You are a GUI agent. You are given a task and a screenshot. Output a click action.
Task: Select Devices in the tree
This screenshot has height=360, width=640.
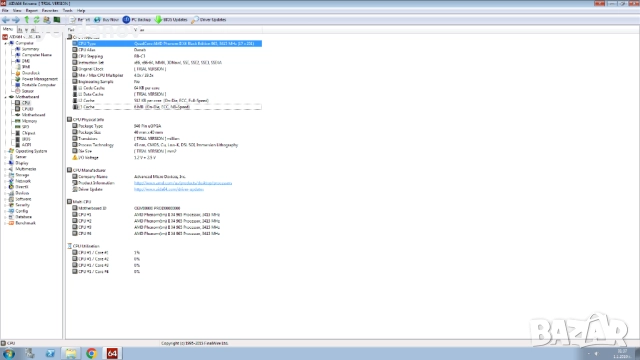pos(22,193)
